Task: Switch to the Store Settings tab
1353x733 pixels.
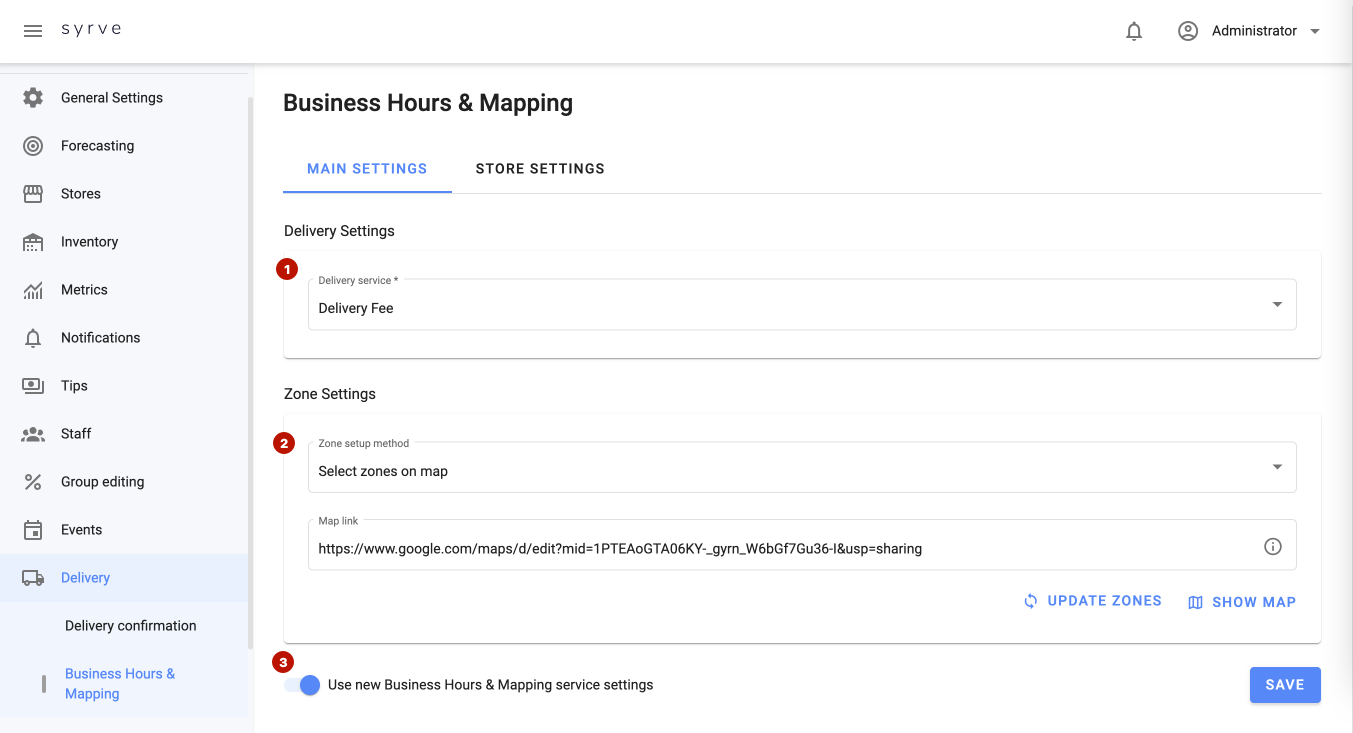Action: coord(540,169)
